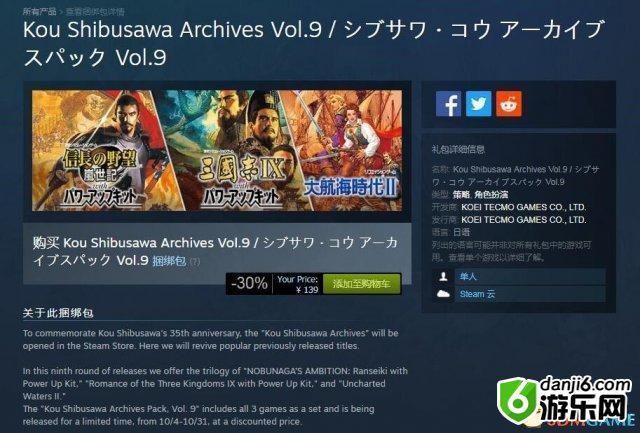Open the 捆绑包 bundle info link
This screenshot has width=640, height=433.
(x=169, y=261)
